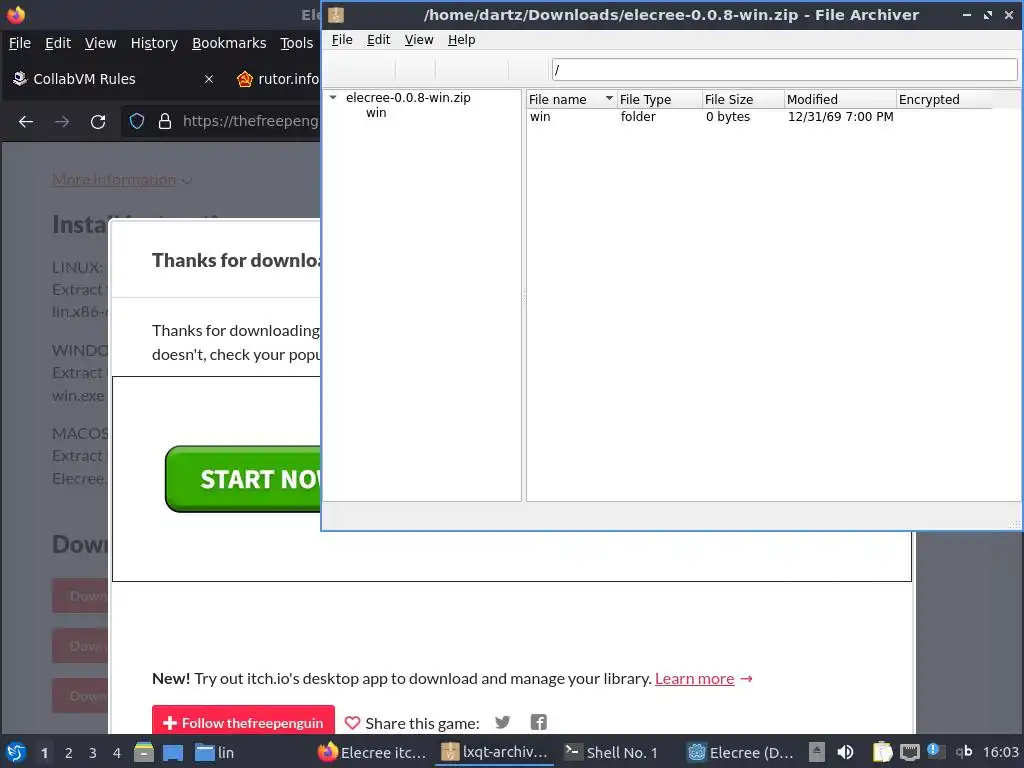Open the View menu in File Archiver
1024x768 pixels.
[419, 40]
